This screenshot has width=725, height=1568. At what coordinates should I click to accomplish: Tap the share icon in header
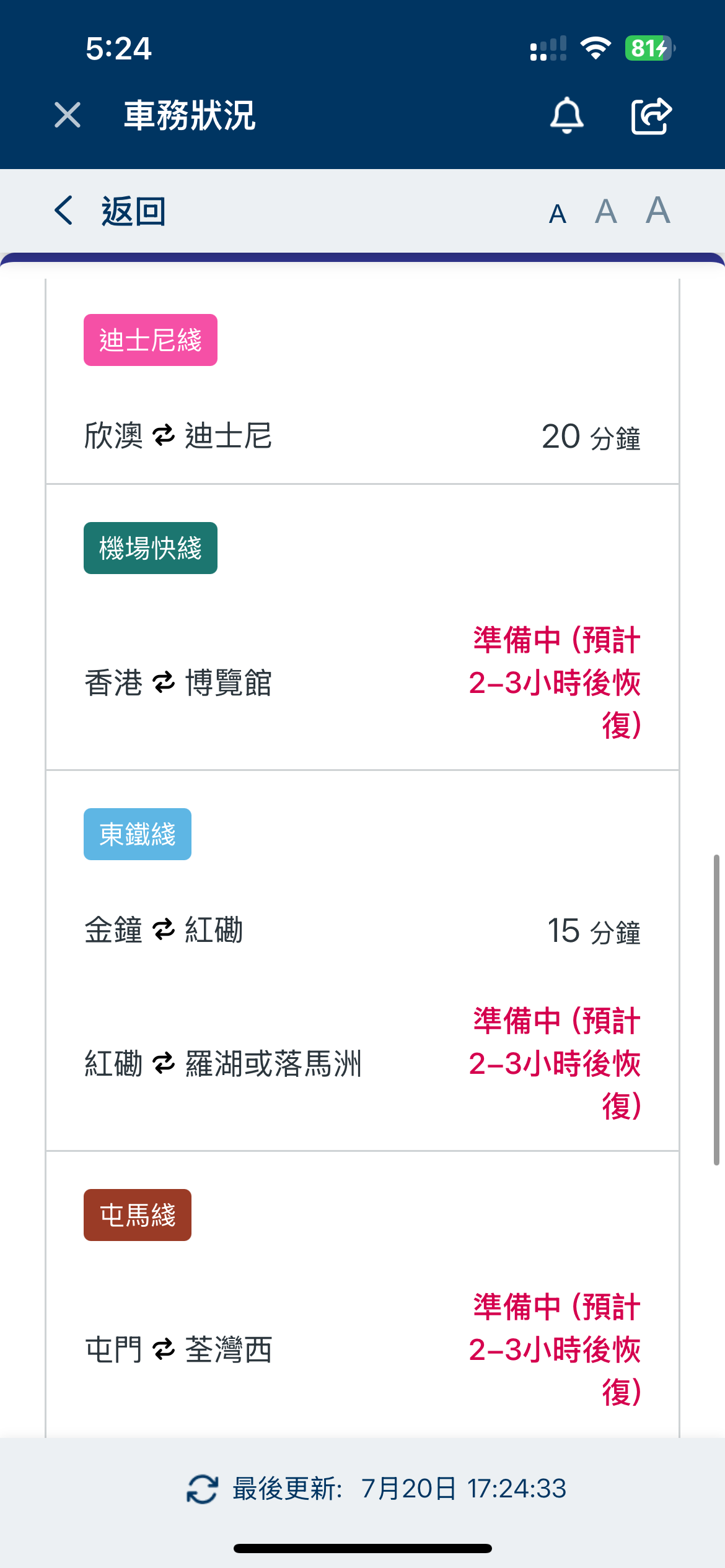point(651,115)
